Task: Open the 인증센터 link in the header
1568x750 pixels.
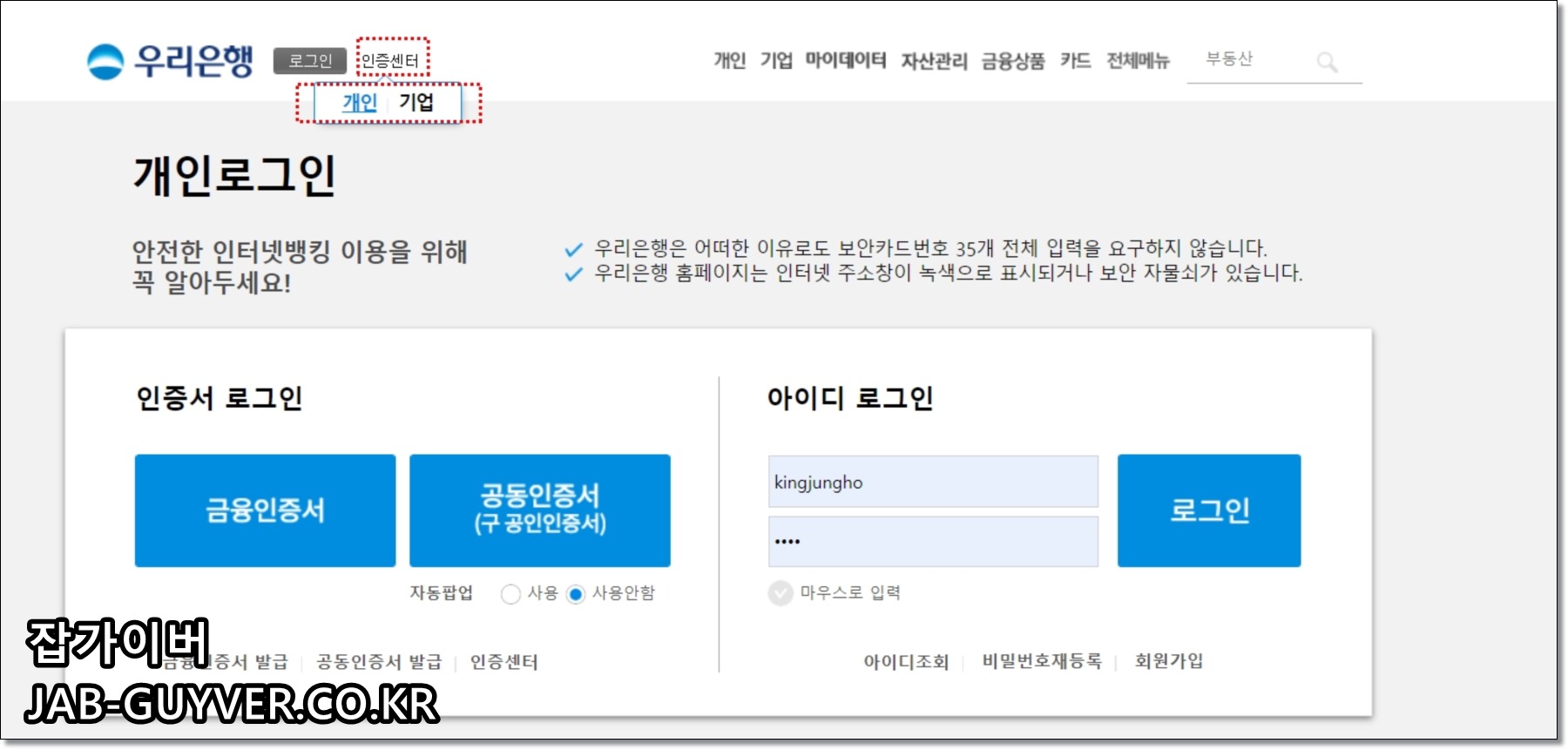Action: pos(390,61)
